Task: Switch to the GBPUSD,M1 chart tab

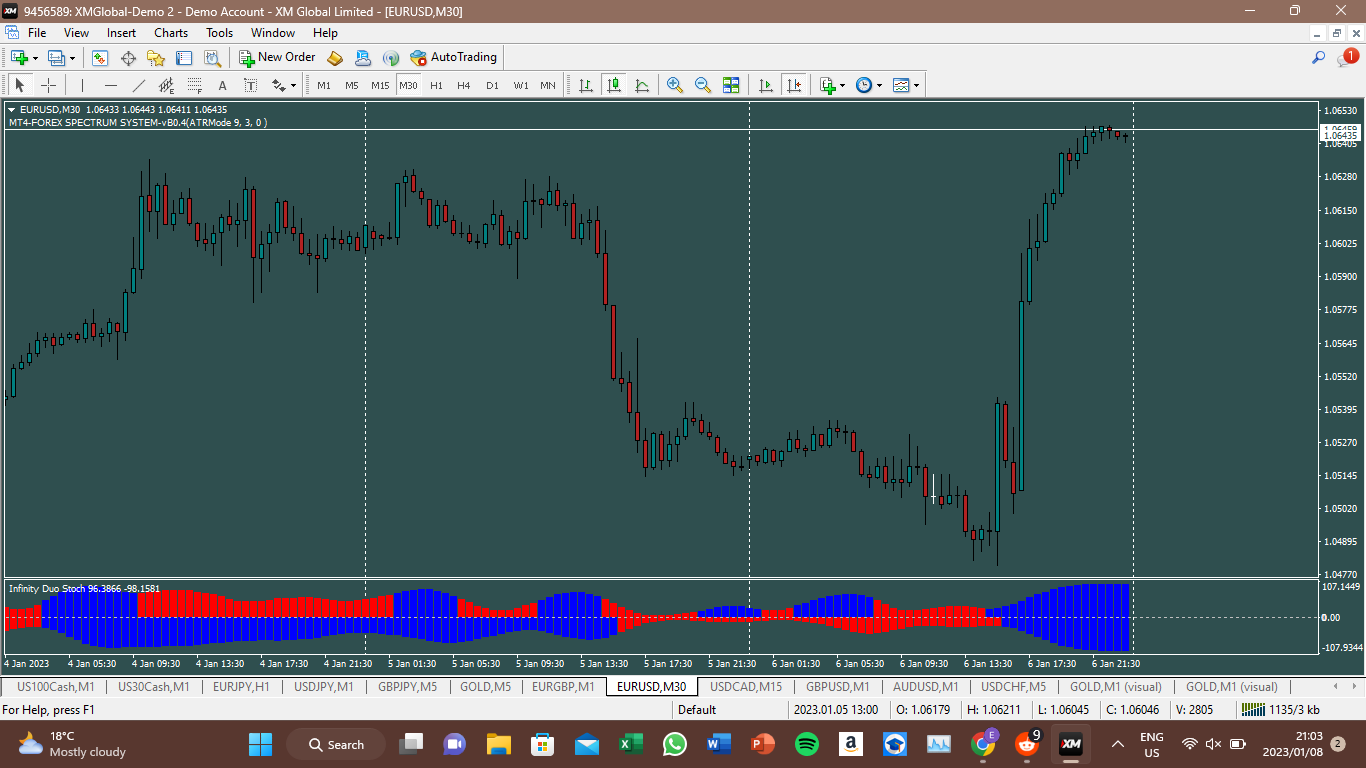Action: coord(838,687)
